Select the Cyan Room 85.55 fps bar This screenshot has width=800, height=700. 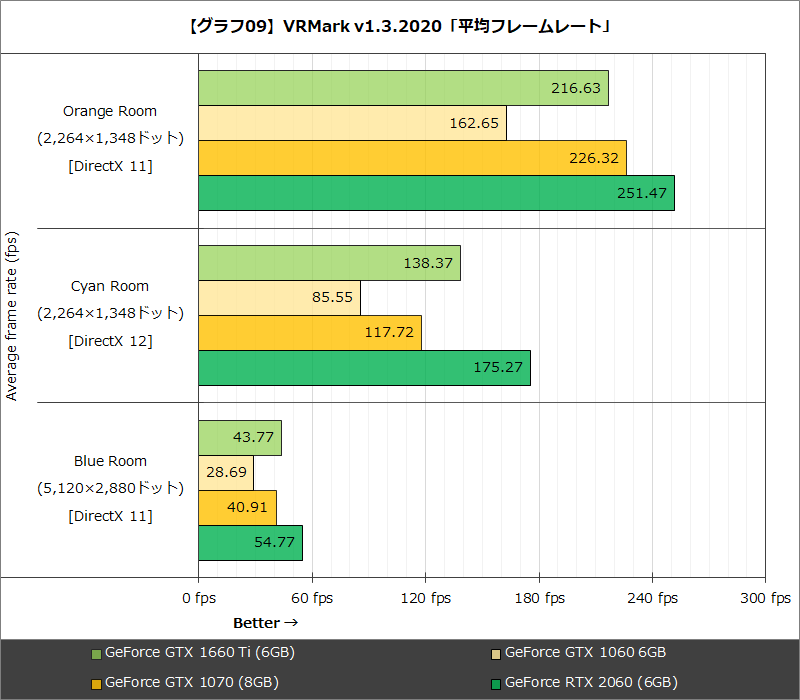280,297
